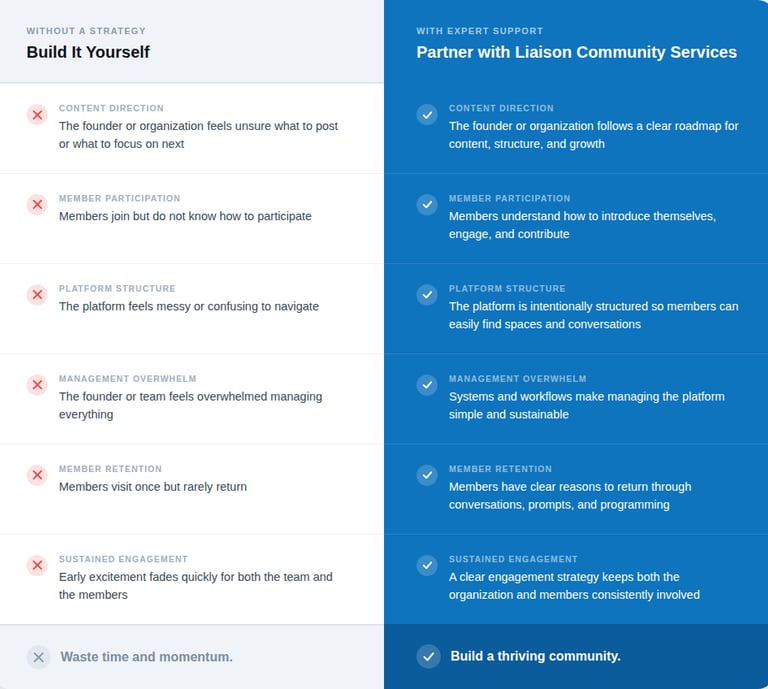Click the checkmark icon beside blue Member Retention
The width and height of the screenshot is (768, 689).
point(427,475)
